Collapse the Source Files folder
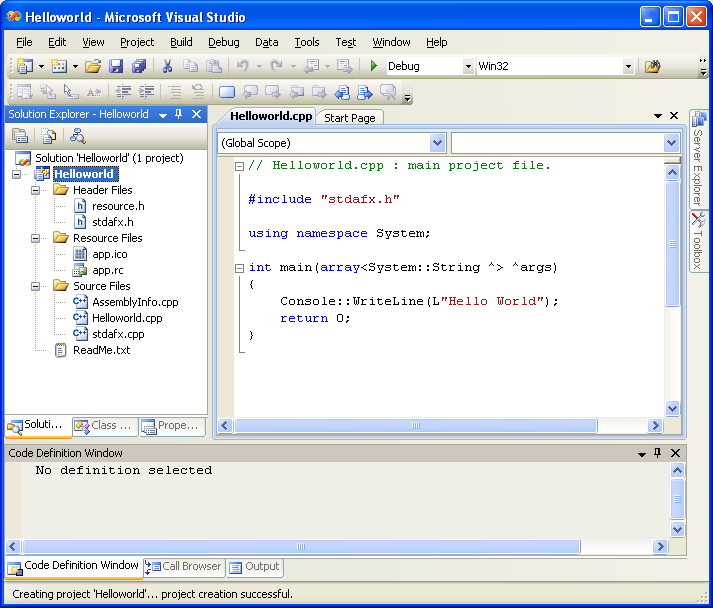 click(35, 286)
